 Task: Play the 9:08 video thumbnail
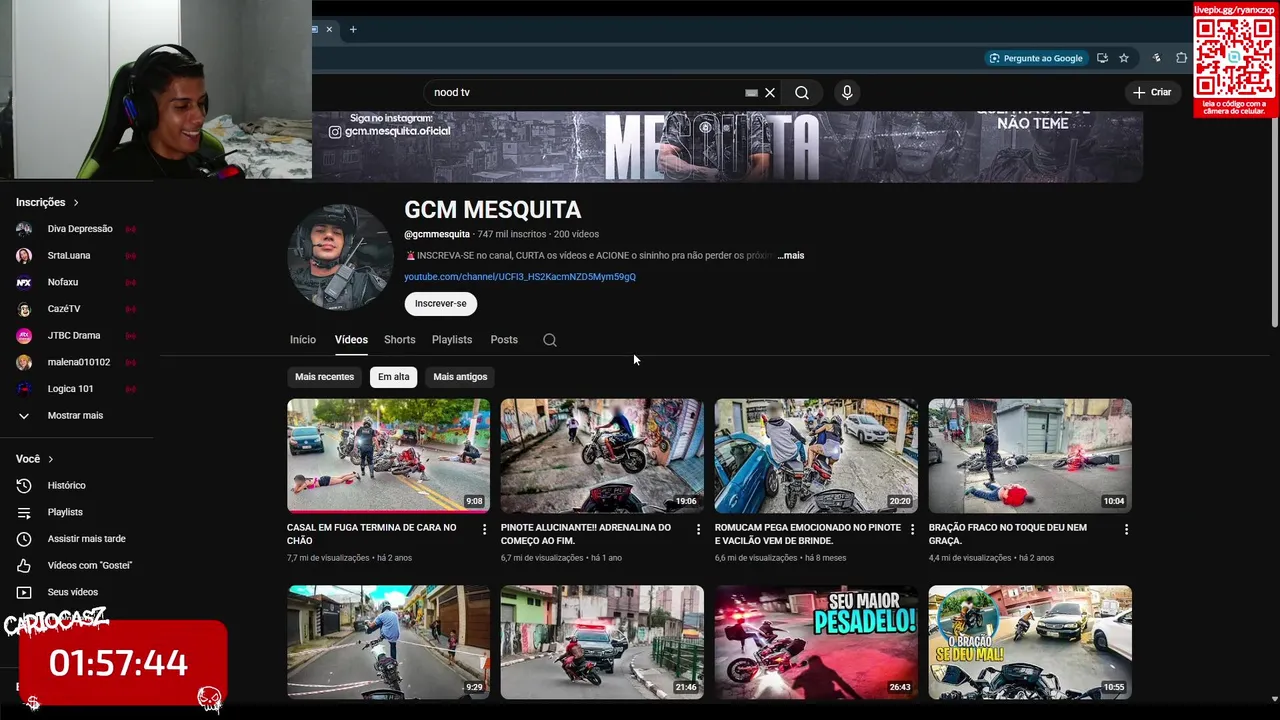[x=388, y=456]
